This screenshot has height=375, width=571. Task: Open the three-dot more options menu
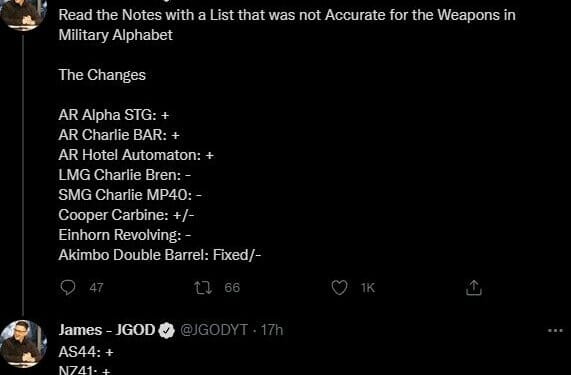coord(555,331)
